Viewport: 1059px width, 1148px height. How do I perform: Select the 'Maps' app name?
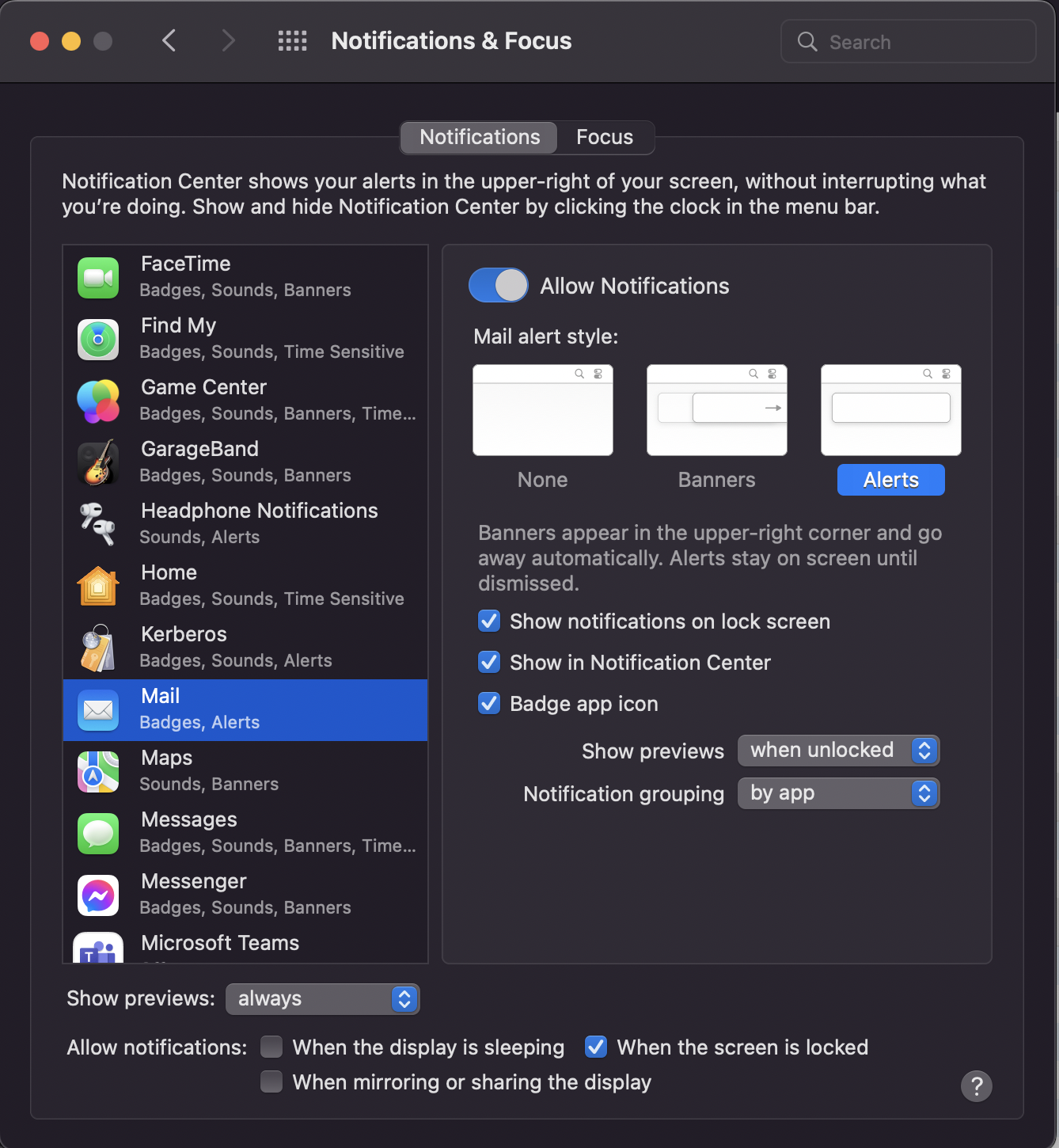tap(167, 758)
